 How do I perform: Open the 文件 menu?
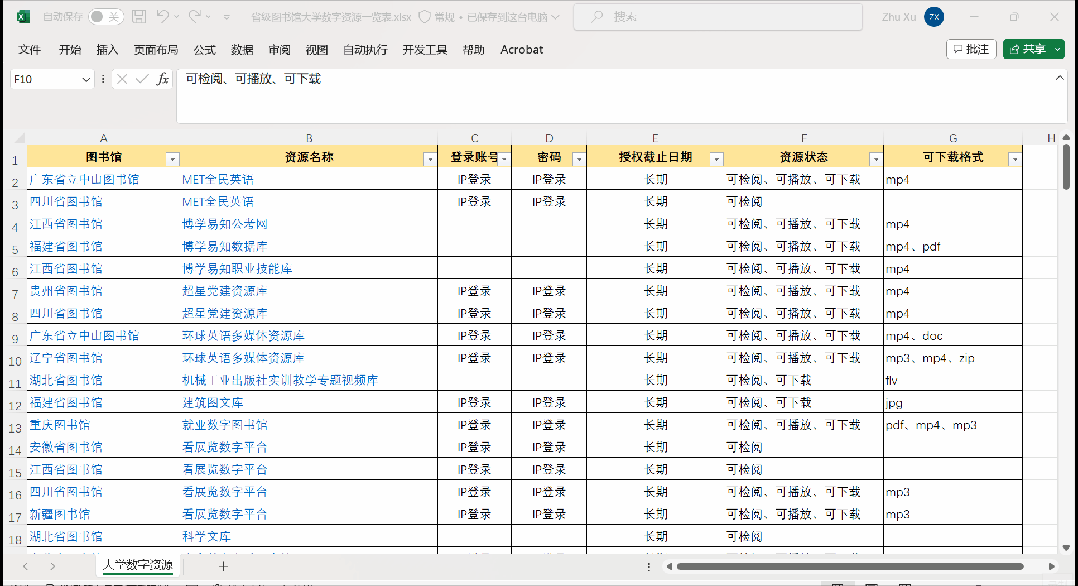[30, 50]
